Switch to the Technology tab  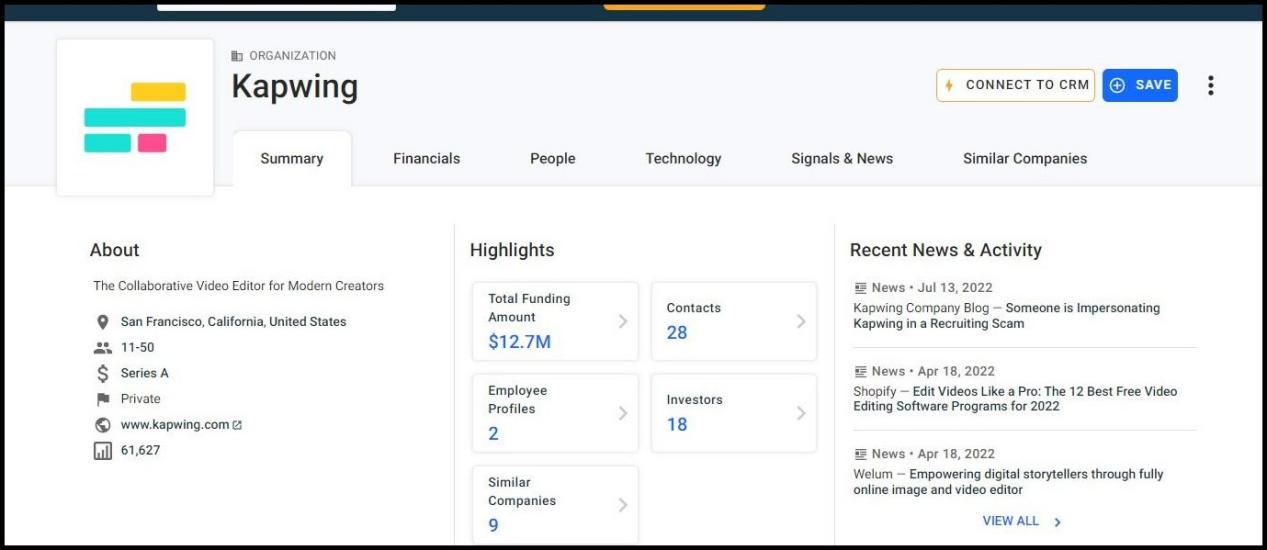[x=683, y=158]
